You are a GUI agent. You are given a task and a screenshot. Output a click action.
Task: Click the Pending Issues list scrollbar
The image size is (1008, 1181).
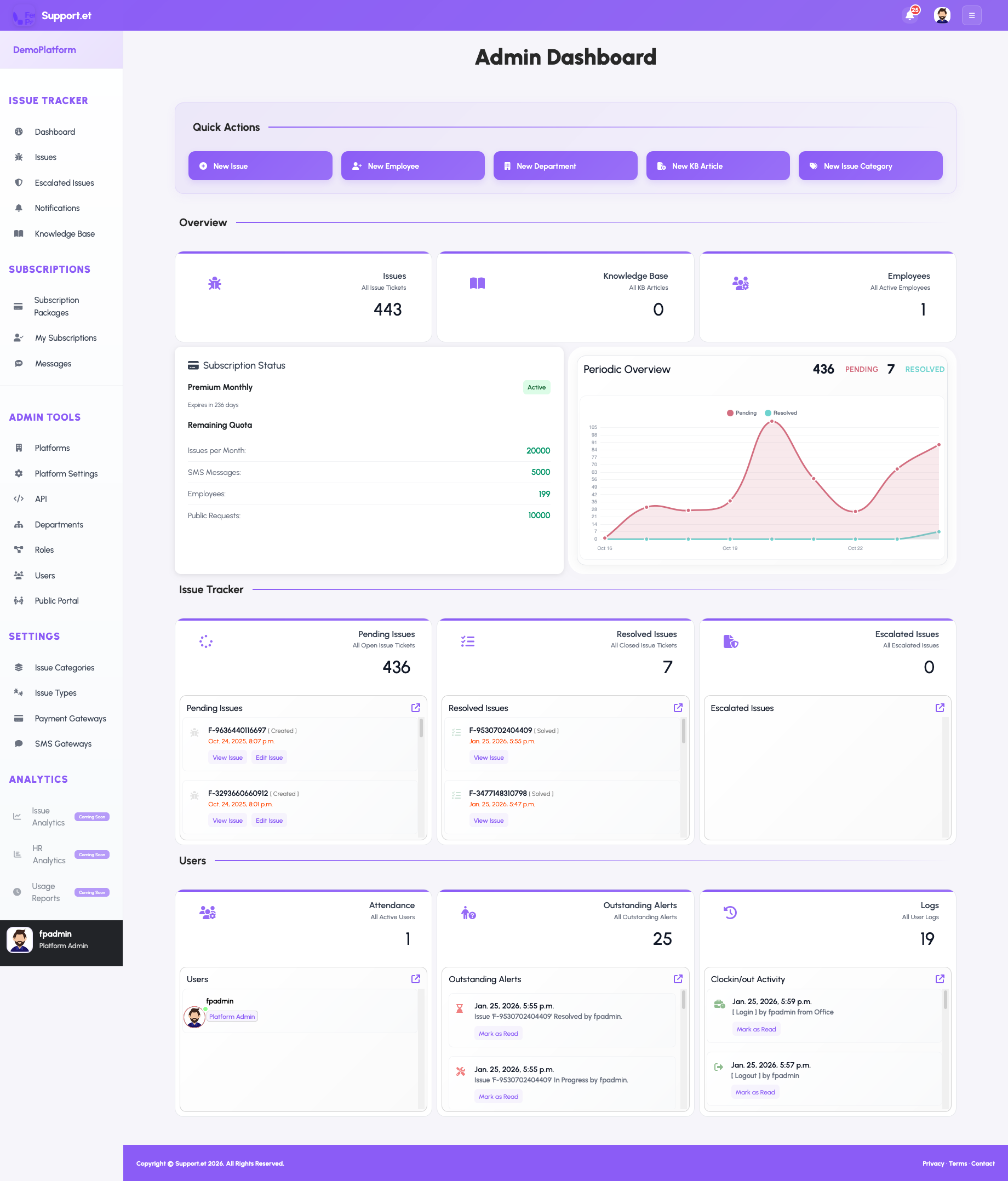tap(421, 729)
